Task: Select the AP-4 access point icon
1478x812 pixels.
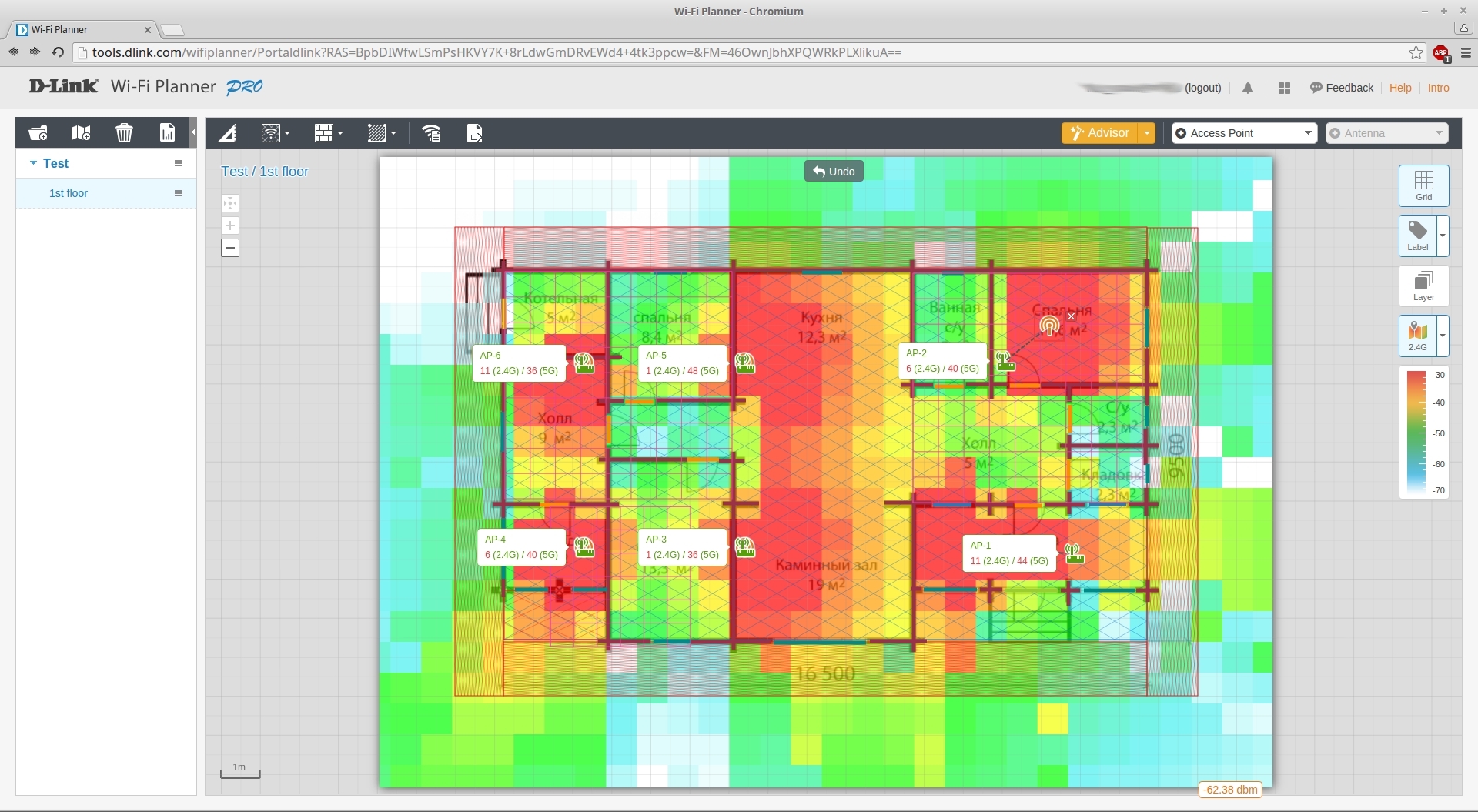Action: coord(584,547)
